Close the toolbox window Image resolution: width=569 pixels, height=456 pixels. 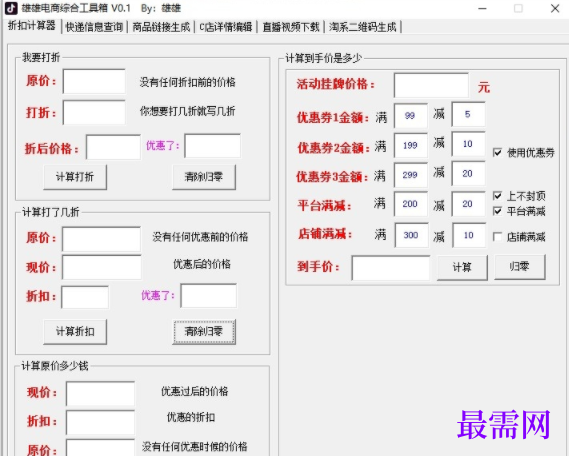coord(555,8)
